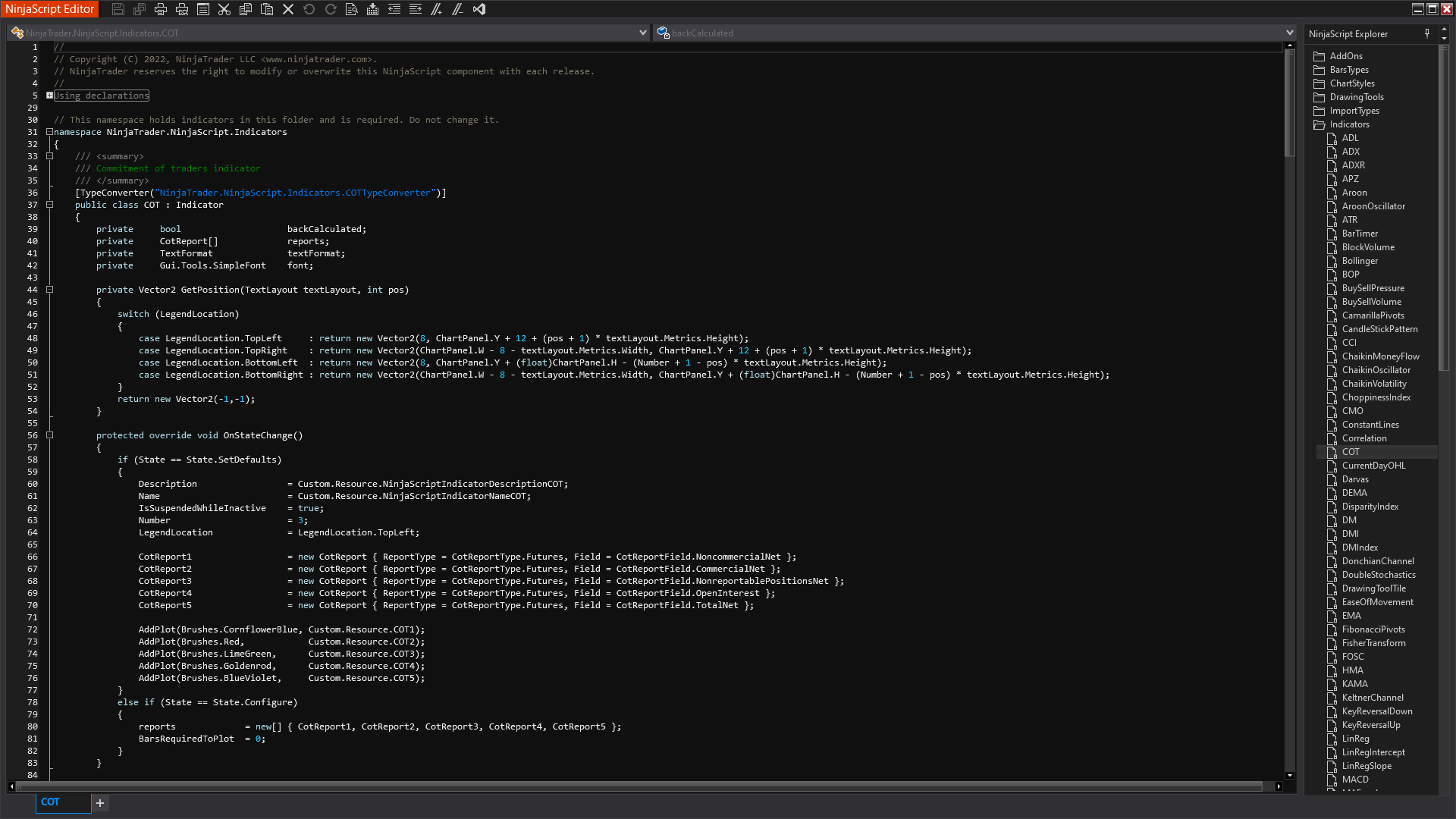
Task: Click the Find and replace icon
Action: 351,9
